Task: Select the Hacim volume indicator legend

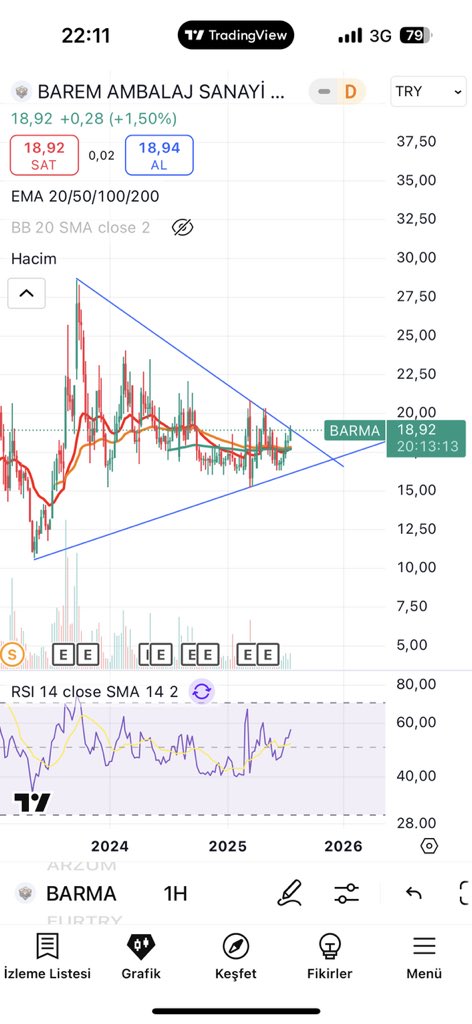Action: (x=34, y=259)
